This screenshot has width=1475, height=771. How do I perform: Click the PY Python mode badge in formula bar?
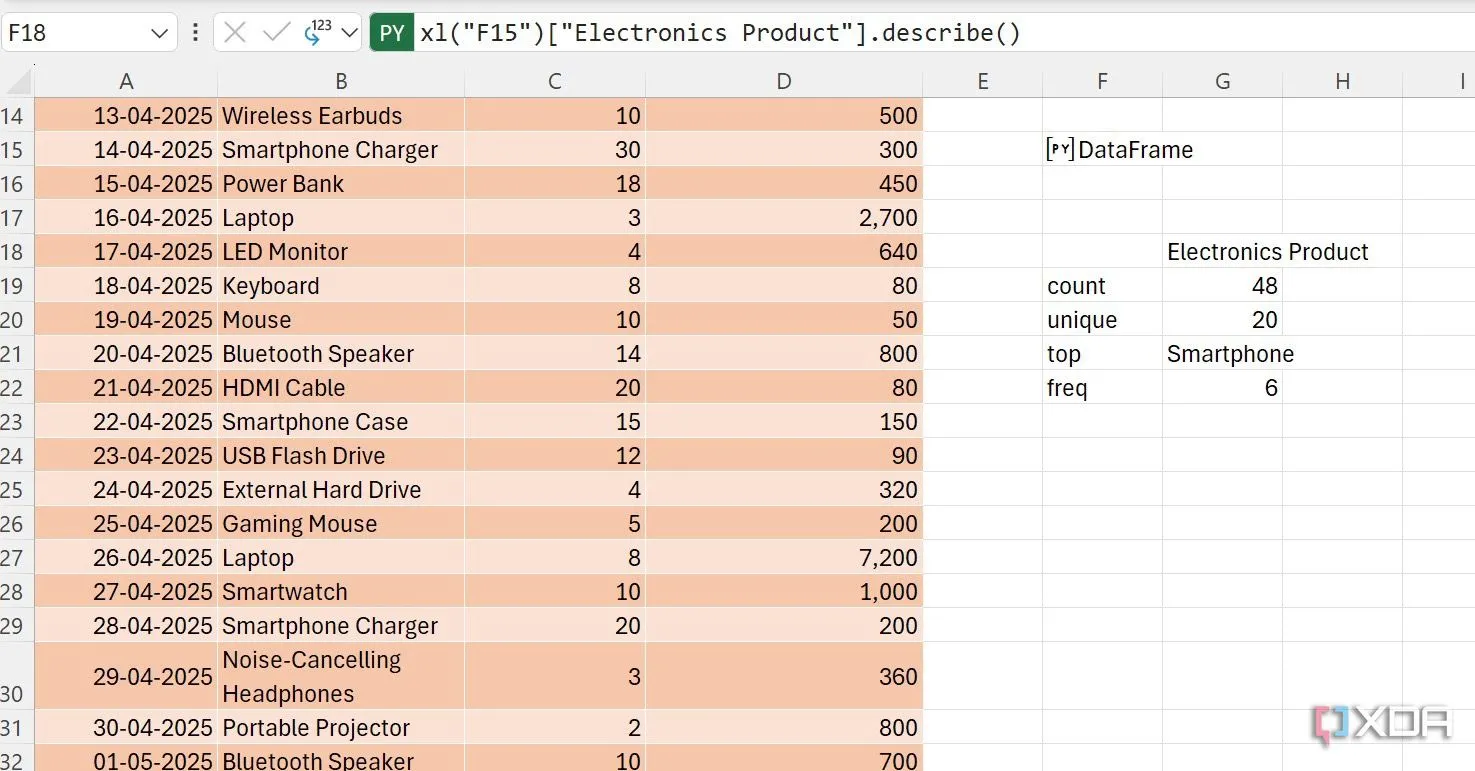tap(392, 32)
